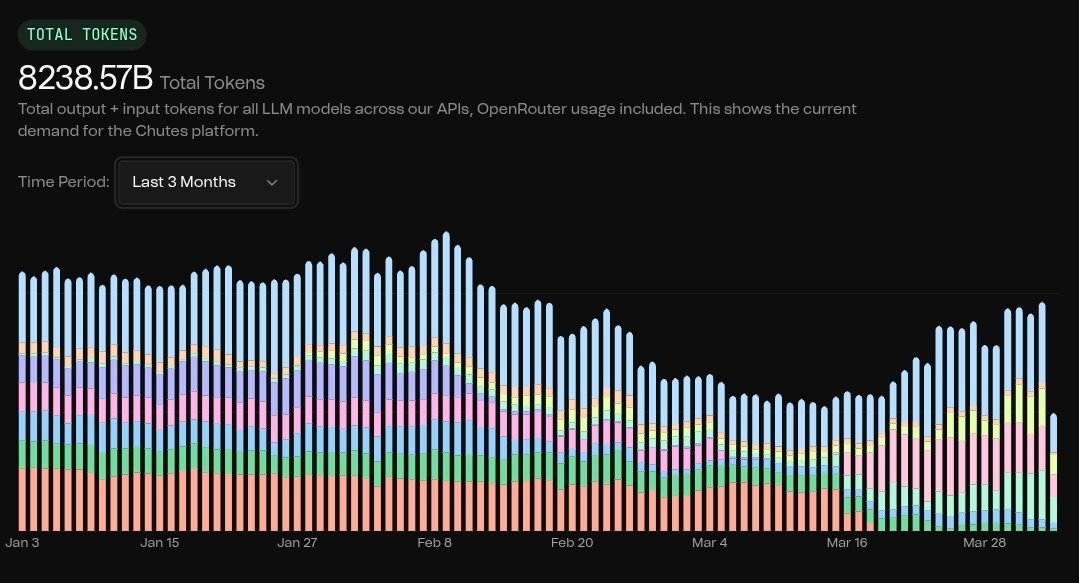Click the tallest bar in the chart near Feb 8

[446, 381]
